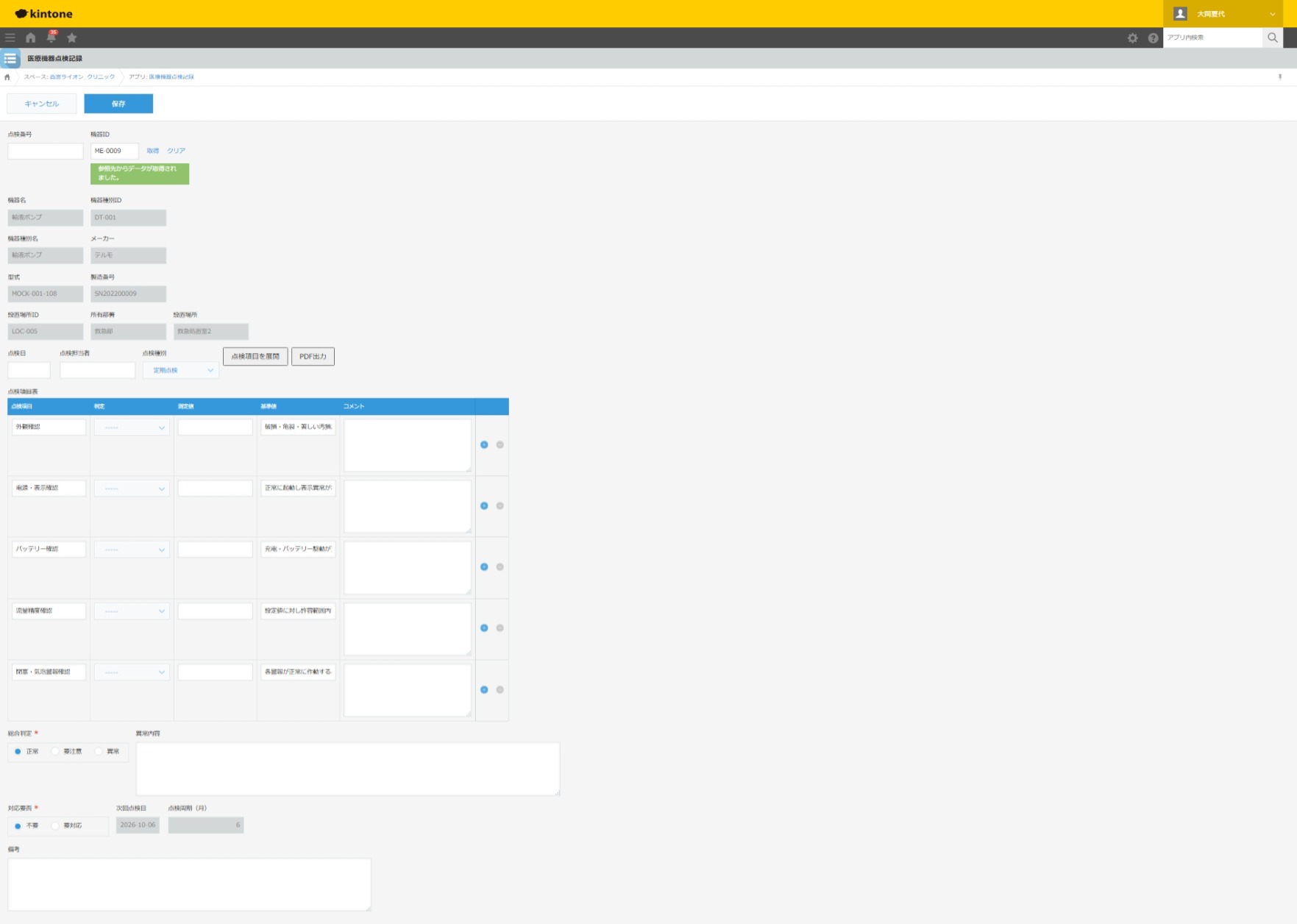The height and width of the screenshot is (924, 1297).
Task: Click the breadcrumb home icon
Action: tap(7, 77)
